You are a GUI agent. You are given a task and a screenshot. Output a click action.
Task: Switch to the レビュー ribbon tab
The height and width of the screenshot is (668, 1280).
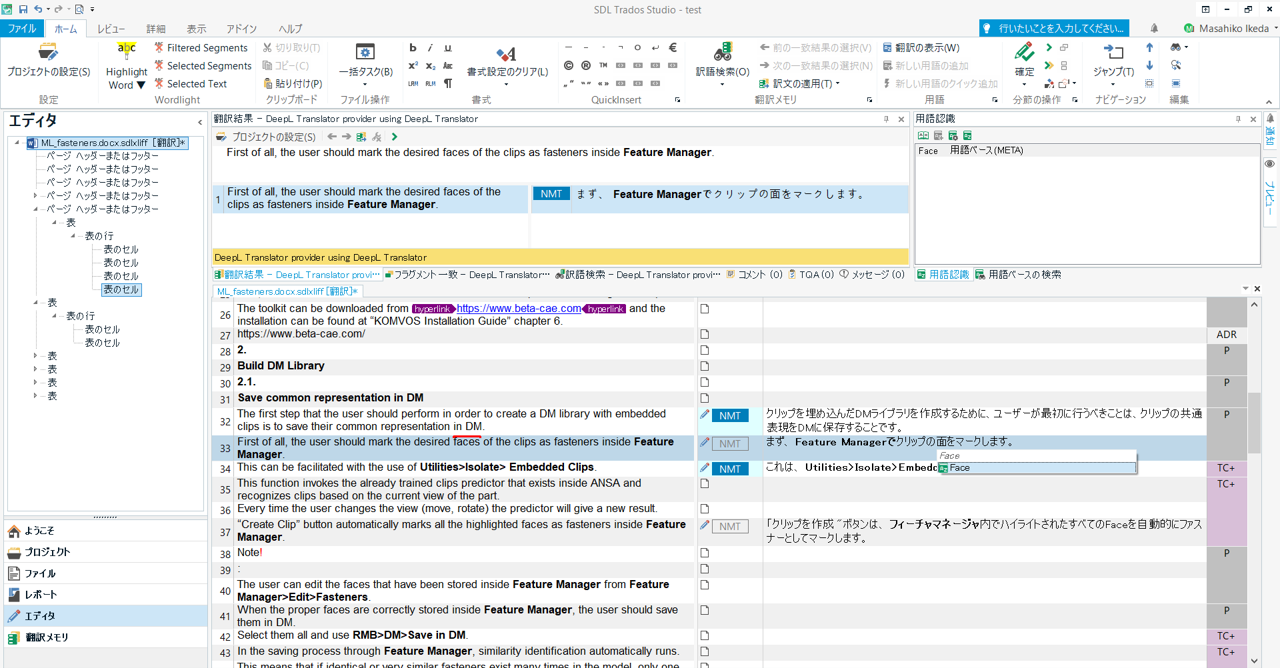pyautogui.click(x=111, y=29)
